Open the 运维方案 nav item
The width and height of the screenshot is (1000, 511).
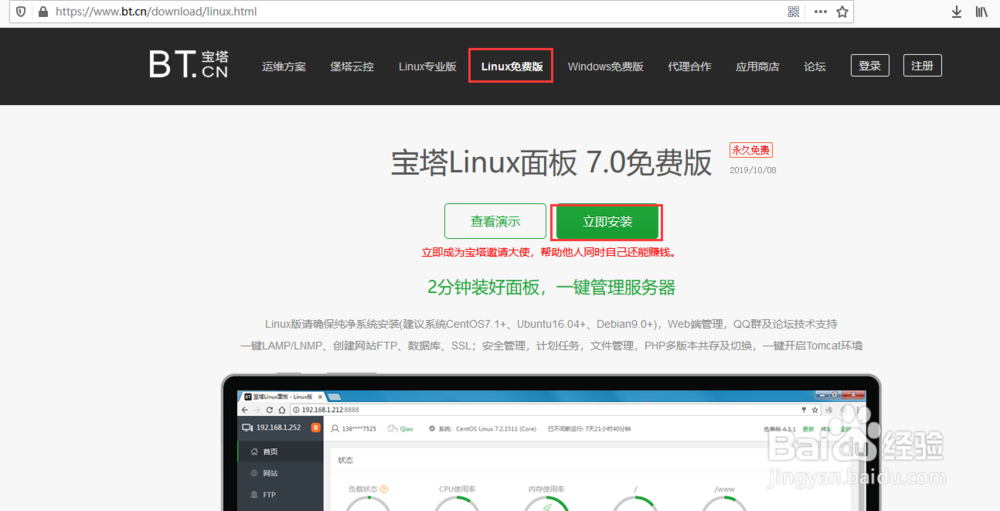pos(284,66)
